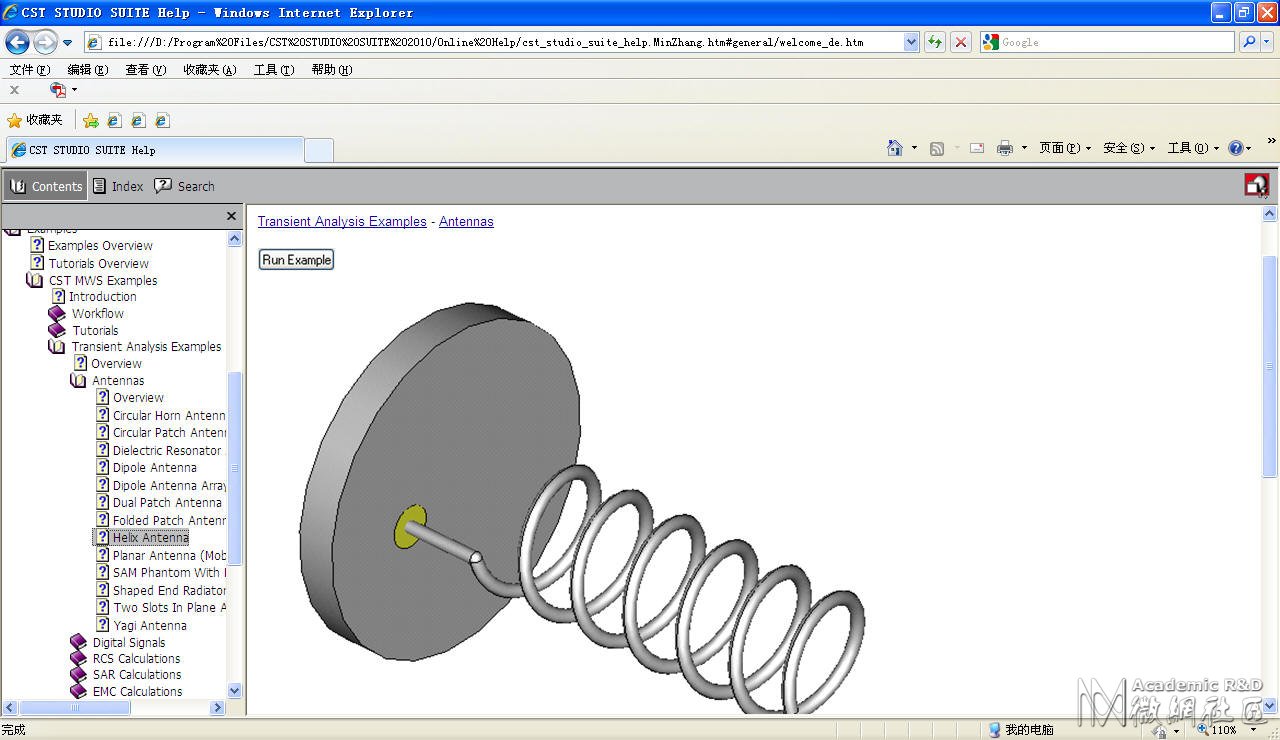Expand the SAR Calculations book
This screenshot has height=740, width=1280.
[x=78, y=675]
